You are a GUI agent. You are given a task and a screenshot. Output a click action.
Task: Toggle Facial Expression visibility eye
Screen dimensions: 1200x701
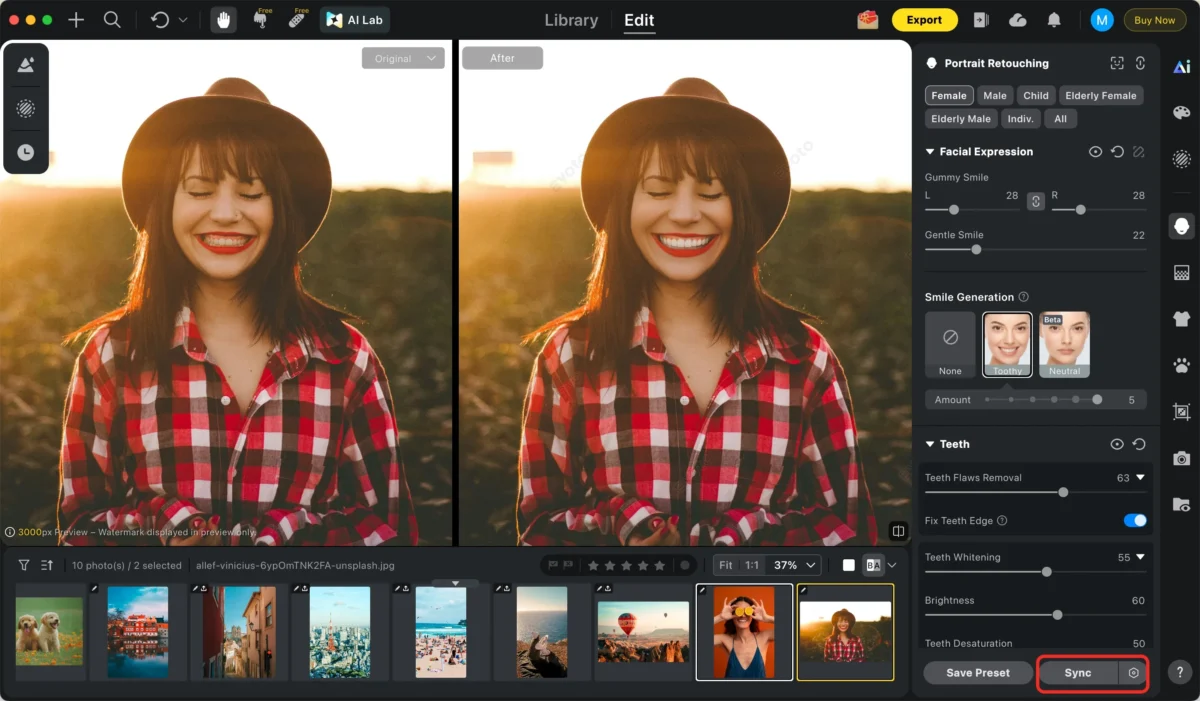1095,152
